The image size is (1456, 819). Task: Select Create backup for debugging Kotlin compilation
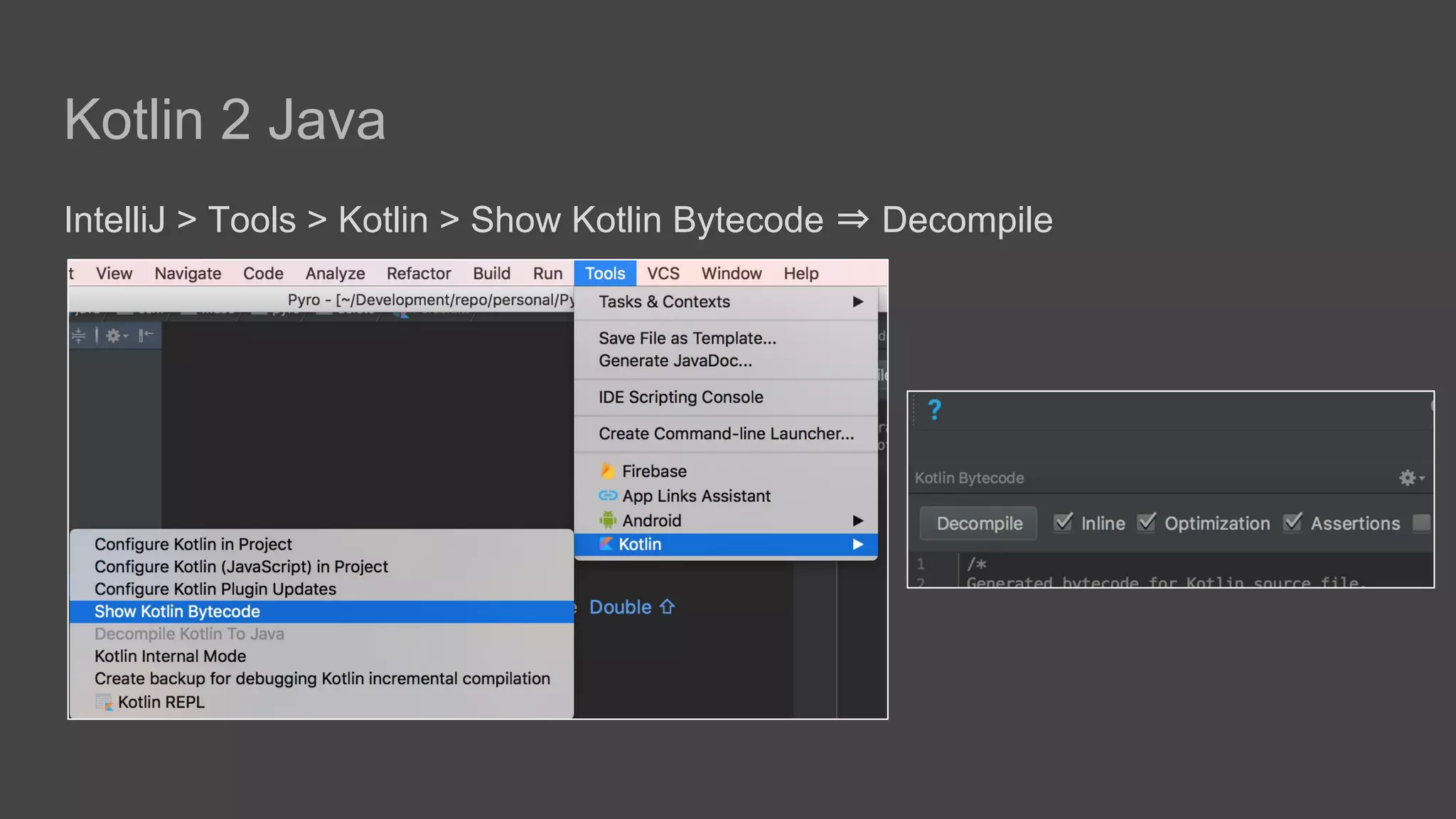[321, 678]
